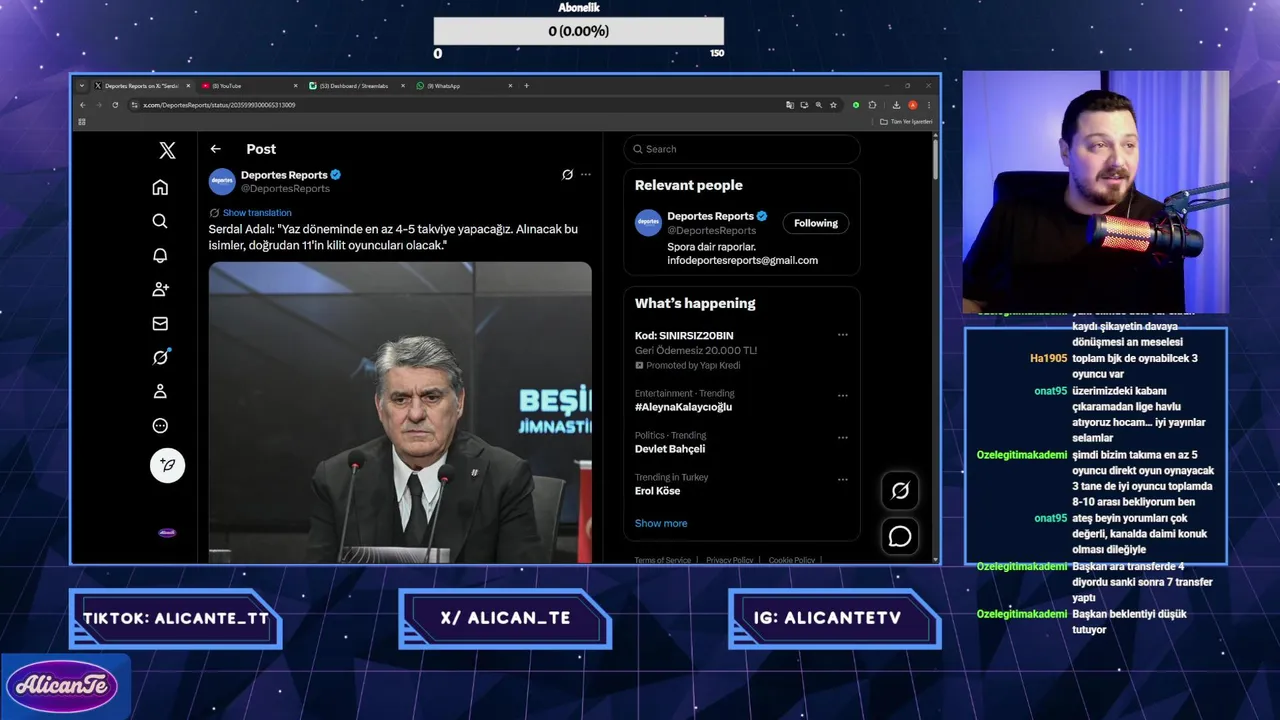Click the browser address bar URL
This screenshot has width=1280, height=720.
(219, 105)
